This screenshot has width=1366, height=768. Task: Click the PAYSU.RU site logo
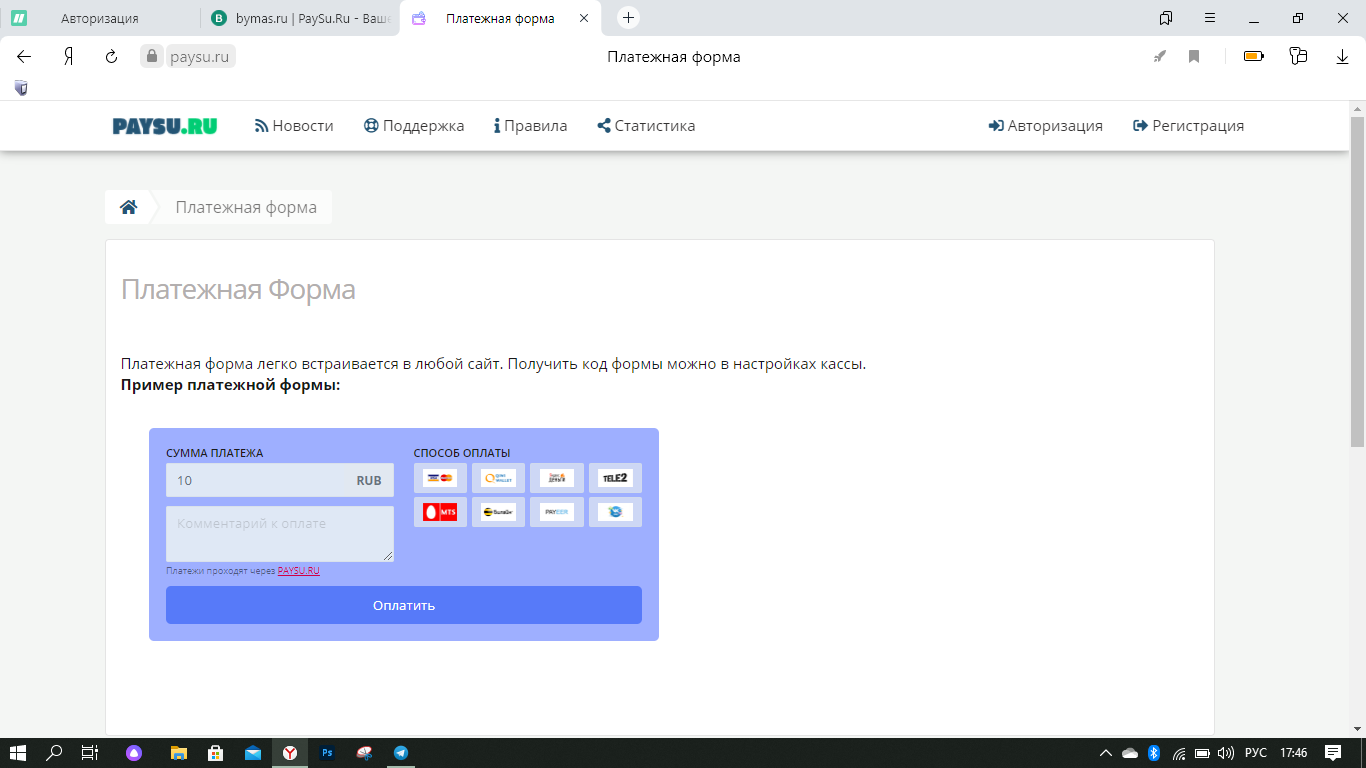point(165,126)
